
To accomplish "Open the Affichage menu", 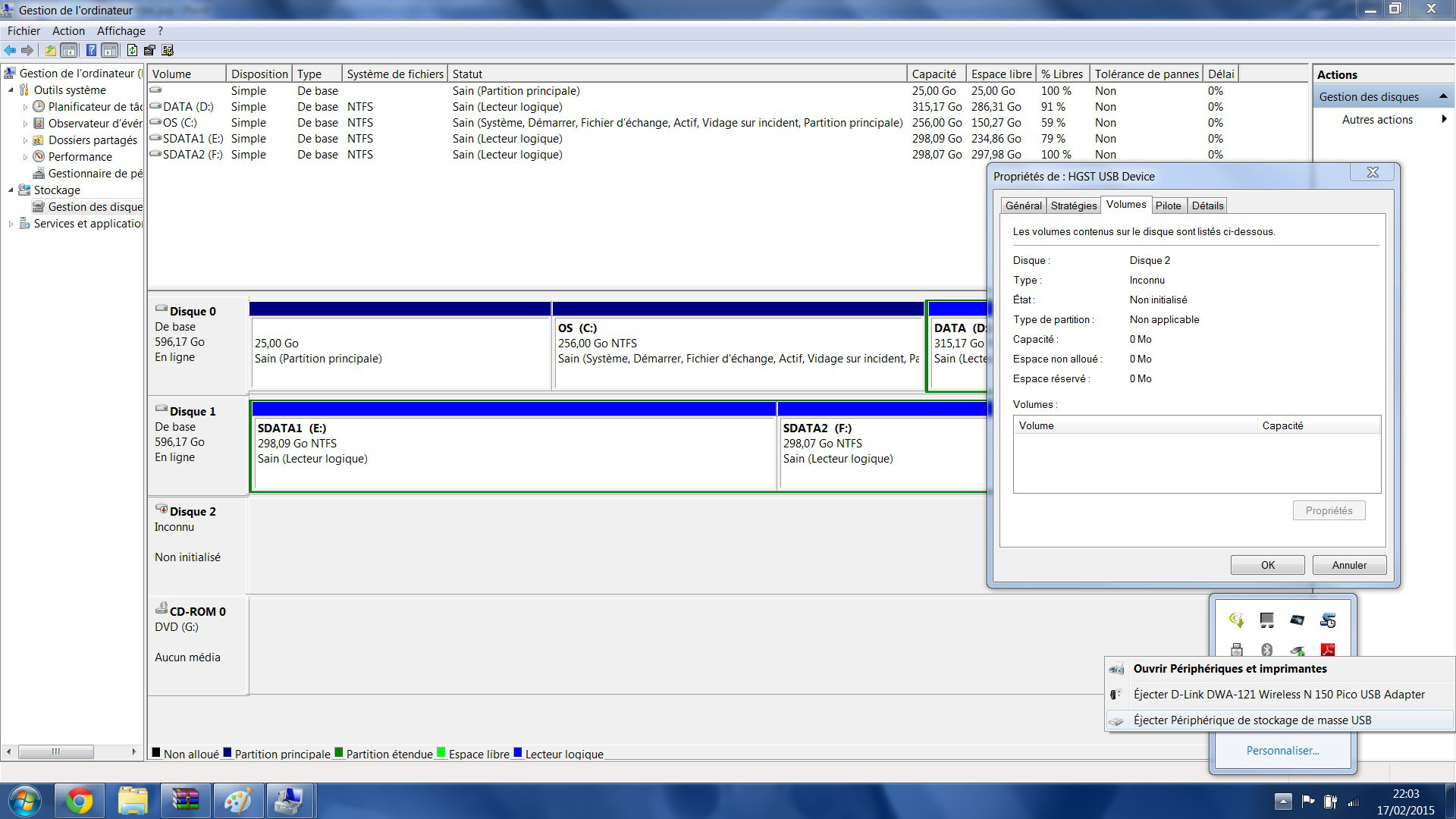I will point(121,31).
